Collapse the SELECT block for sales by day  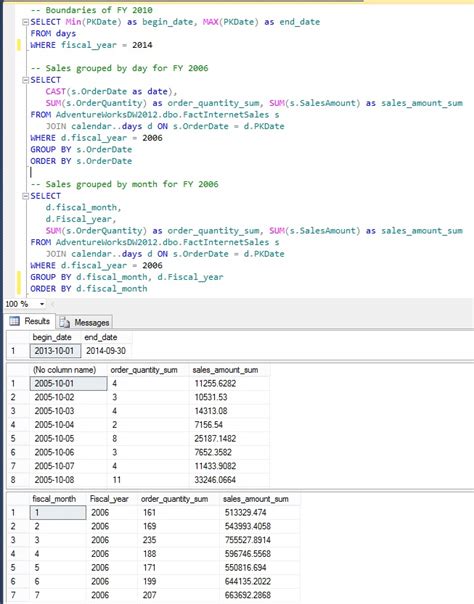(25, 80)
